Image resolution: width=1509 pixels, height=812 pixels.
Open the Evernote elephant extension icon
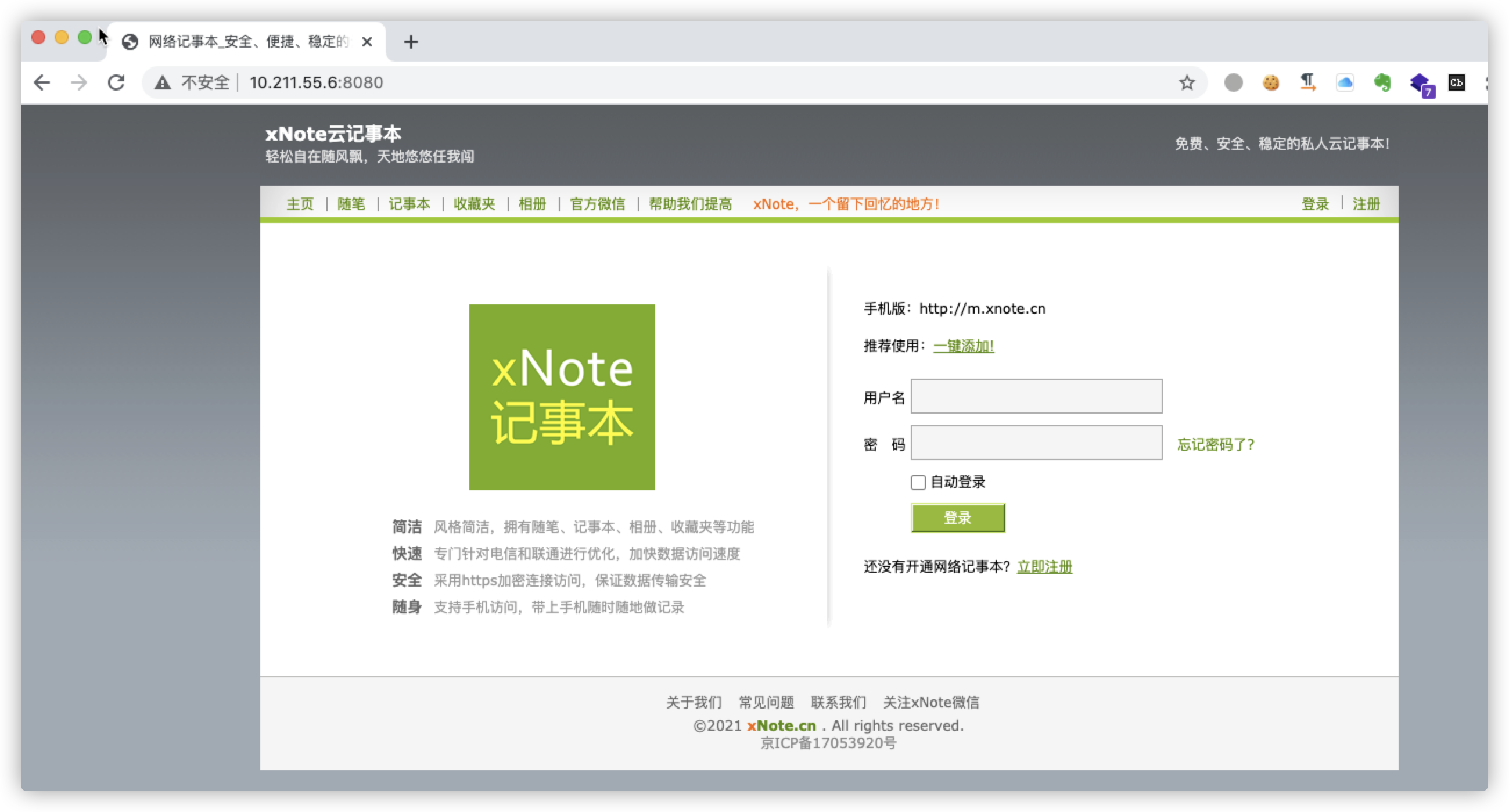click(1382, 82)
